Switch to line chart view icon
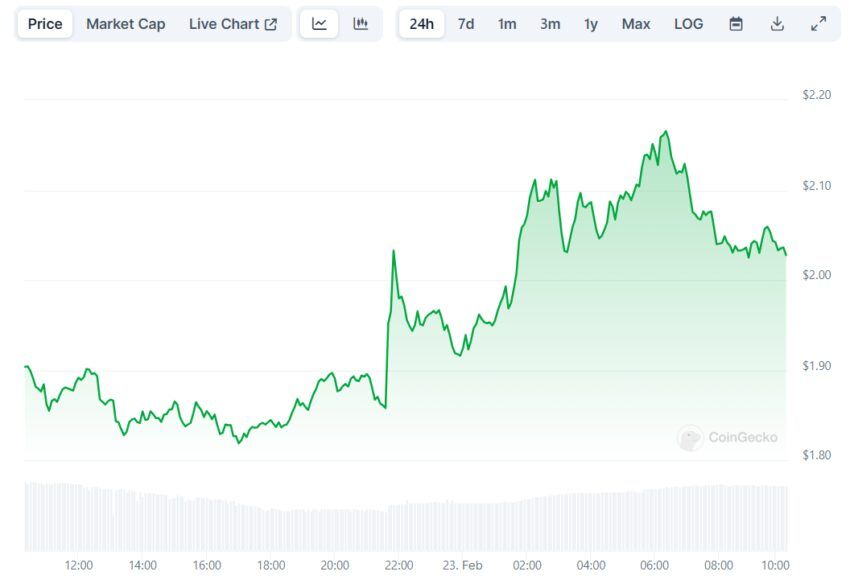 click(319, 24)
